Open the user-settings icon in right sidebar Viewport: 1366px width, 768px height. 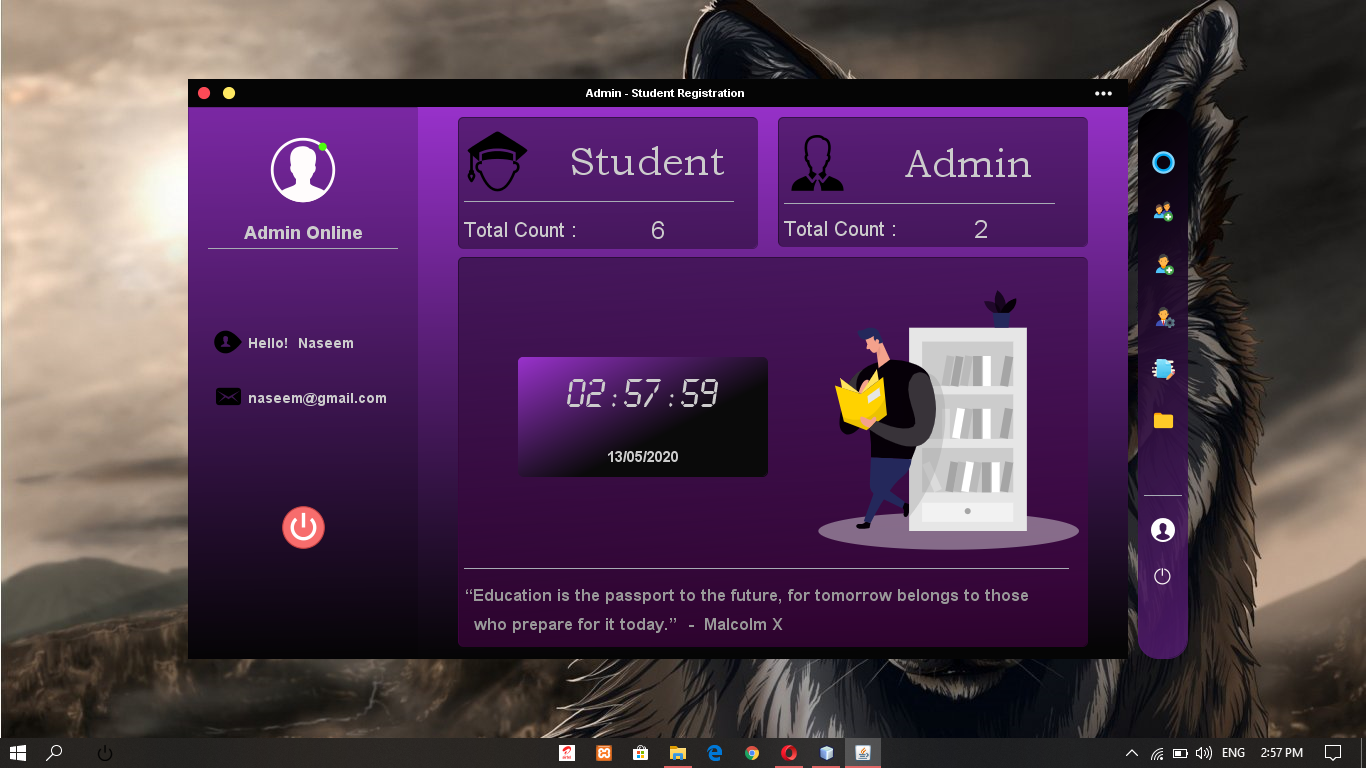point(1162,317)
